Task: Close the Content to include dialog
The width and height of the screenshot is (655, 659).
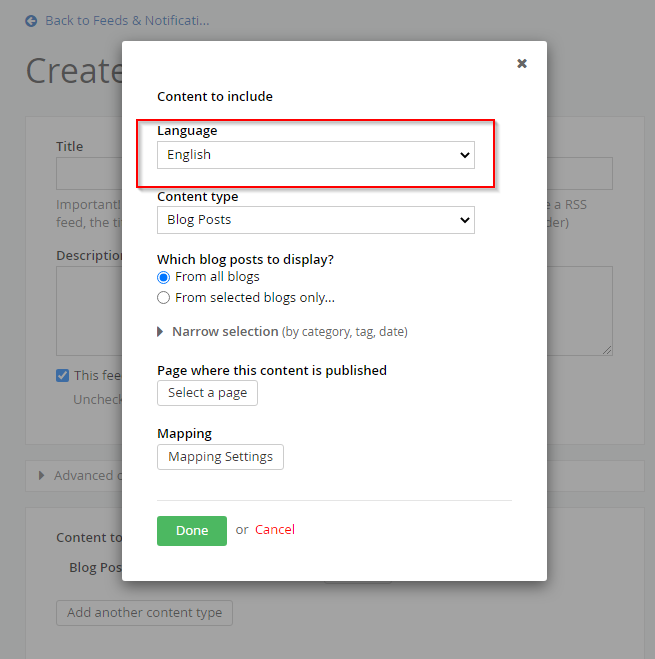Action: click(x=522, y=63)
